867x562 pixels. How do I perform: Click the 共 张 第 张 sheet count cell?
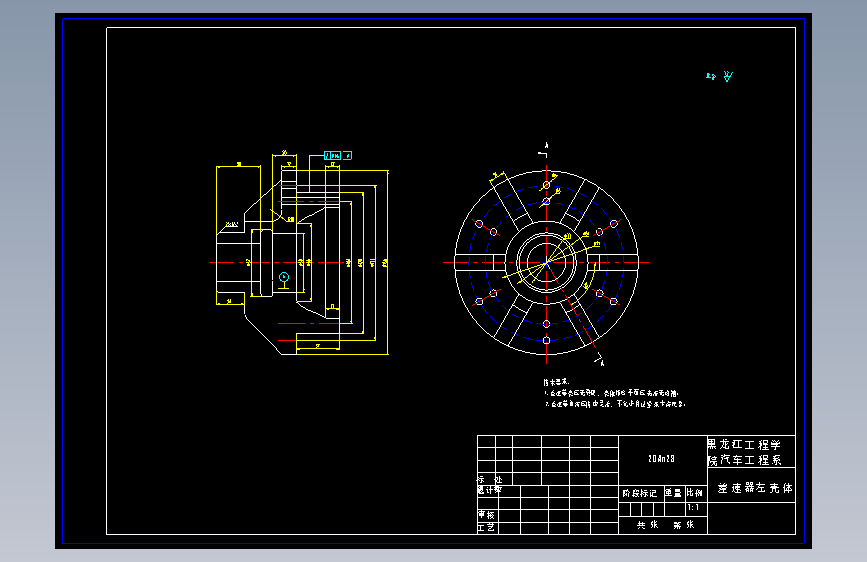pyautogui.click(x=664, y=524)
